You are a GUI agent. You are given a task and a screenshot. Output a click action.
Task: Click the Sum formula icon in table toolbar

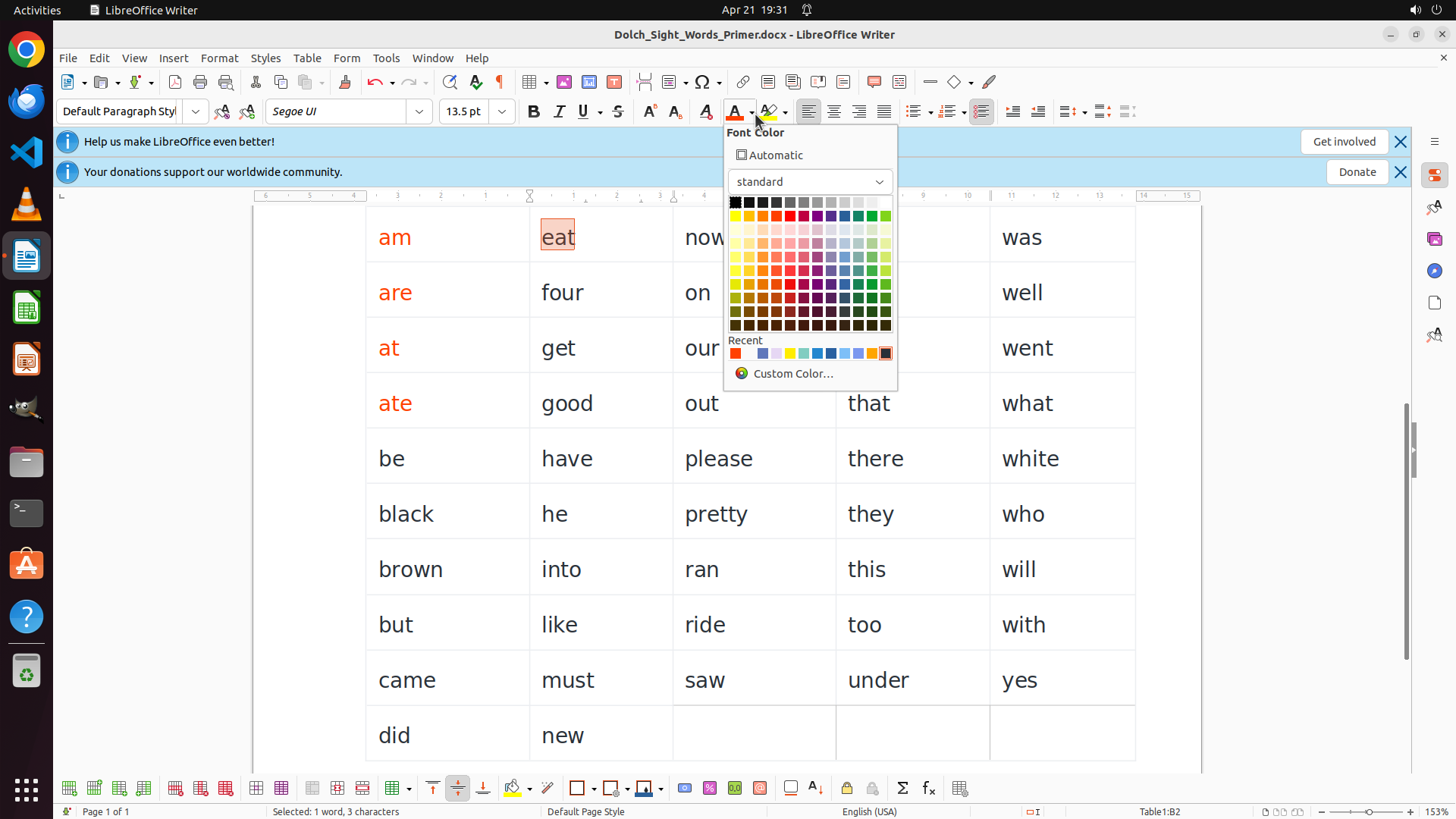[902, 789]
